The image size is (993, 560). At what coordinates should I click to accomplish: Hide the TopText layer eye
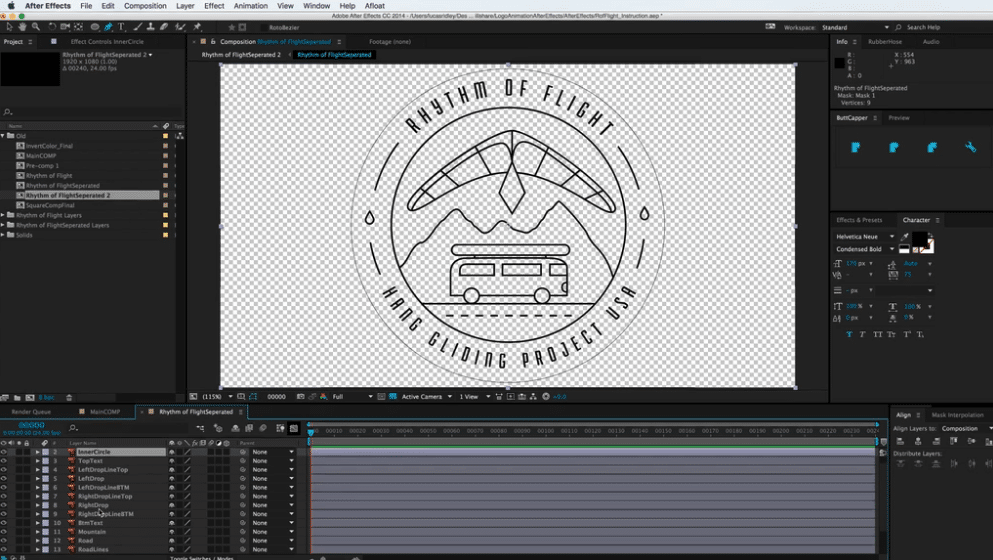coord(4,461)
